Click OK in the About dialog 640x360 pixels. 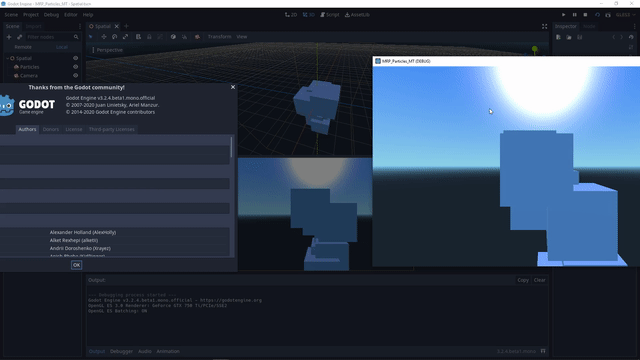coord(76,265)
